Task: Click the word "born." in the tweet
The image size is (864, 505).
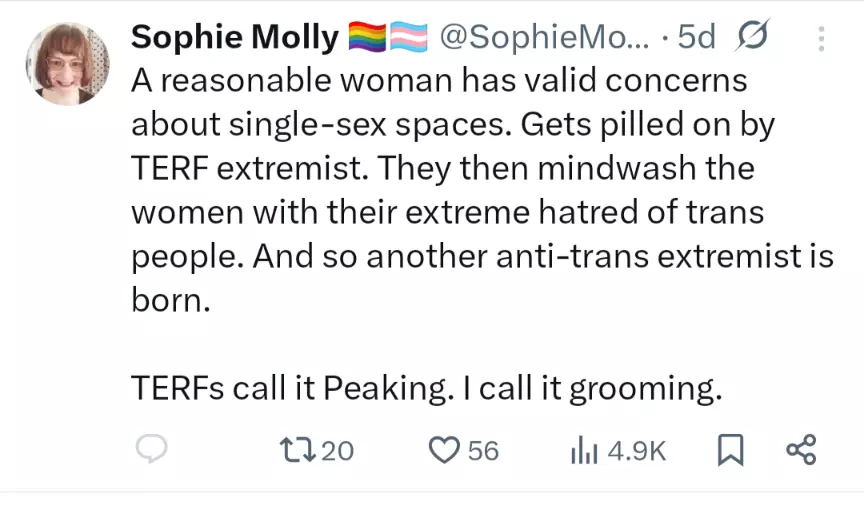Action: [171, 301]
